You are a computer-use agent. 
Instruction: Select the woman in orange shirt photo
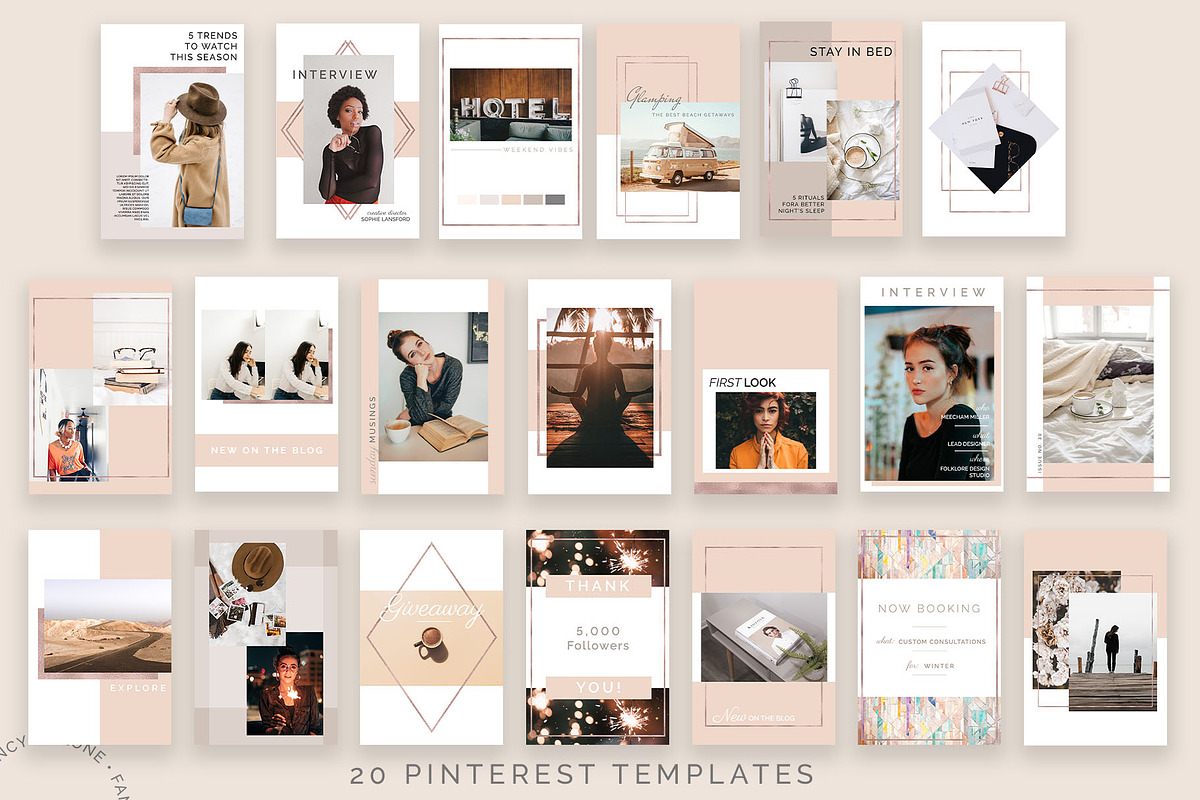point(71,426)
